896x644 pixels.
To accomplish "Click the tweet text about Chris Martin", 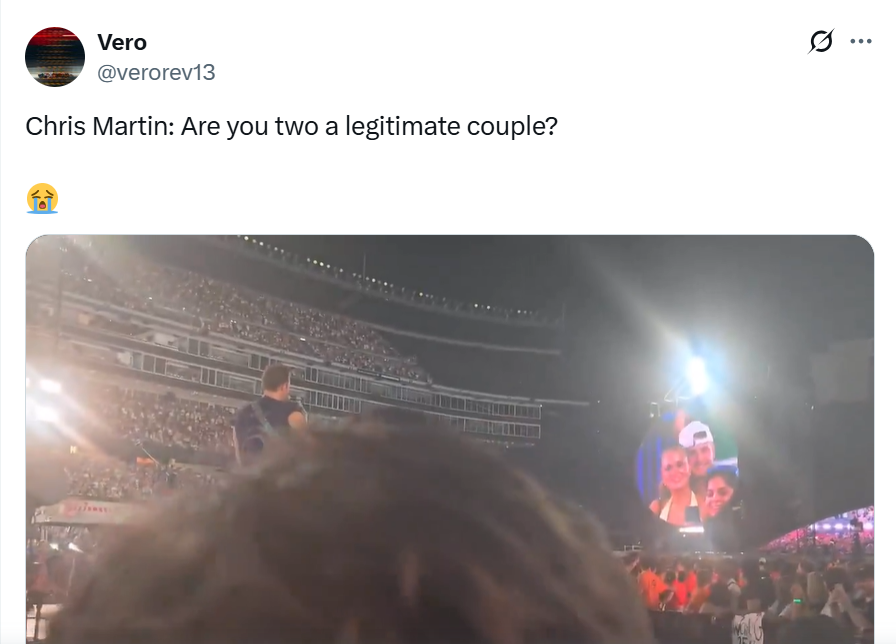I will pos(291,126).
